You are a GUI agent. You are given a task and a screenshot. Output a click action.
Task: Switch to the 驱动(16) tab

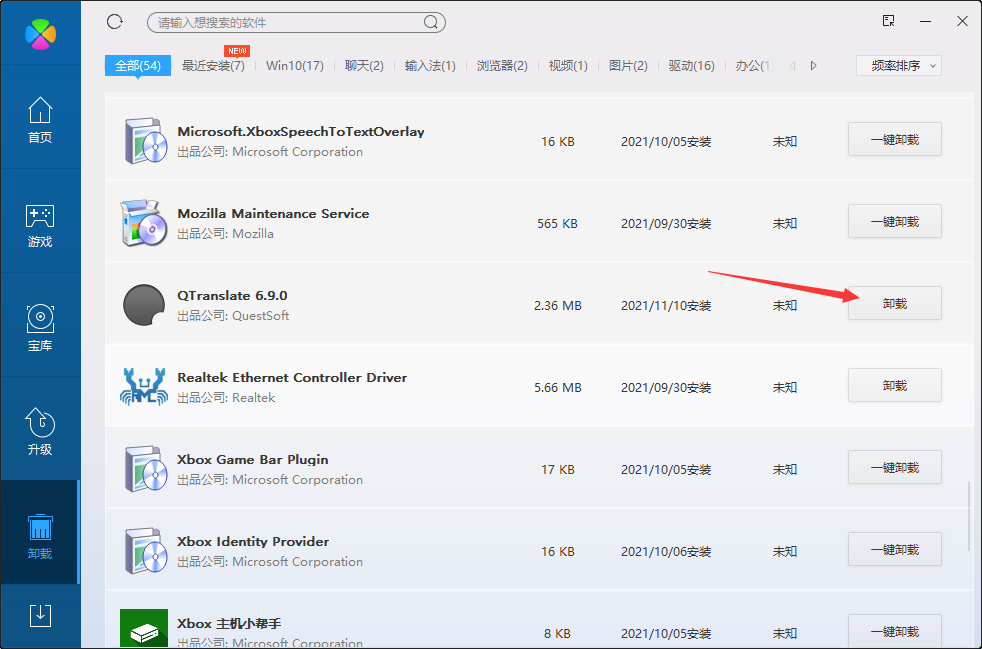[691, 66]
